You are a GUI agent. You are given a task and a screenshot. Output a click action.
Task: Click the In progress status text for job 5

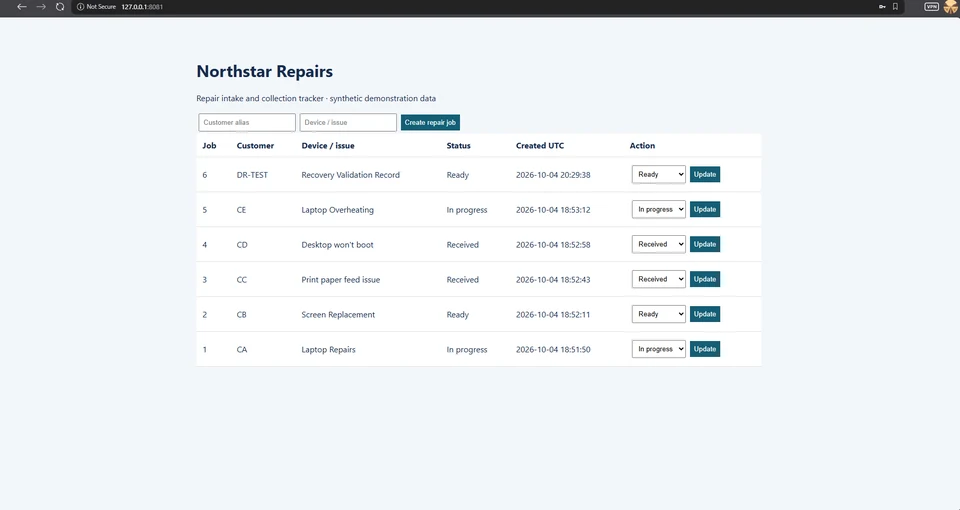(467, 210)
